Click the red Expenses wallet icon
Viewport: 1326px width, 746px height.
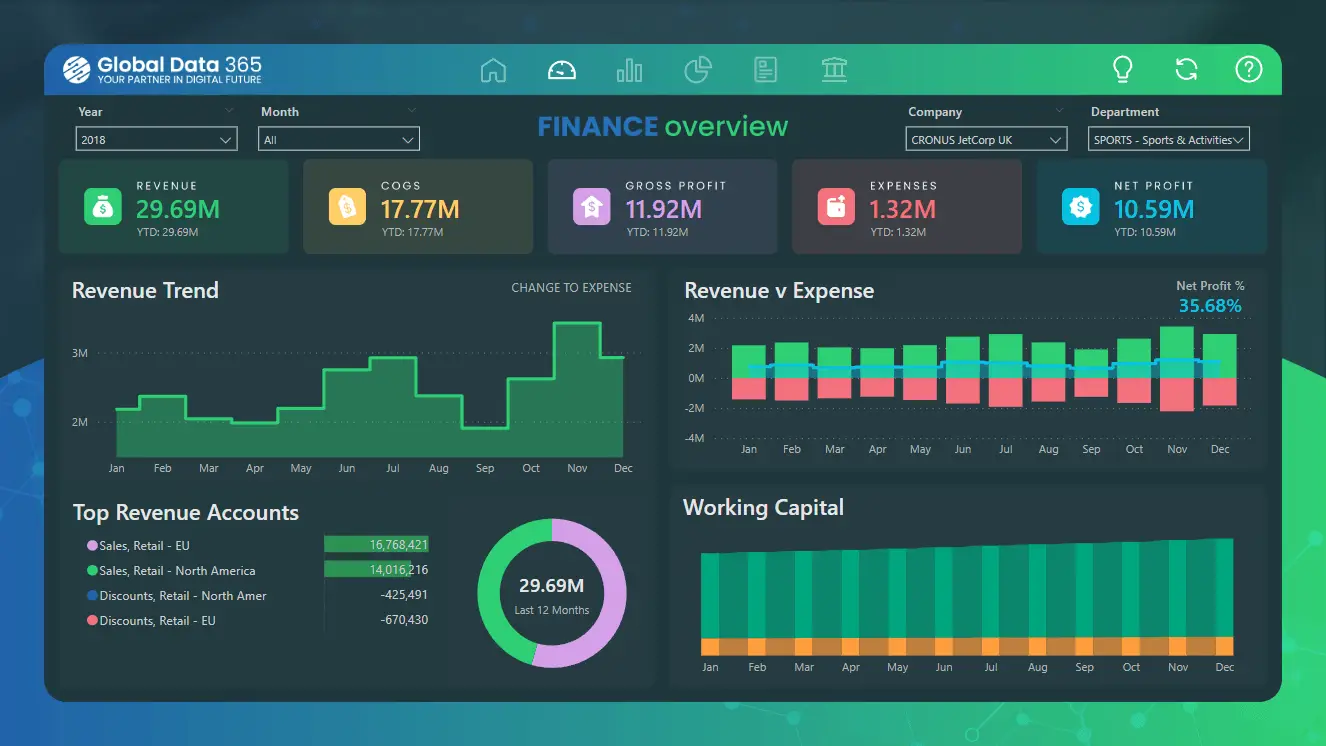(836, 207)
